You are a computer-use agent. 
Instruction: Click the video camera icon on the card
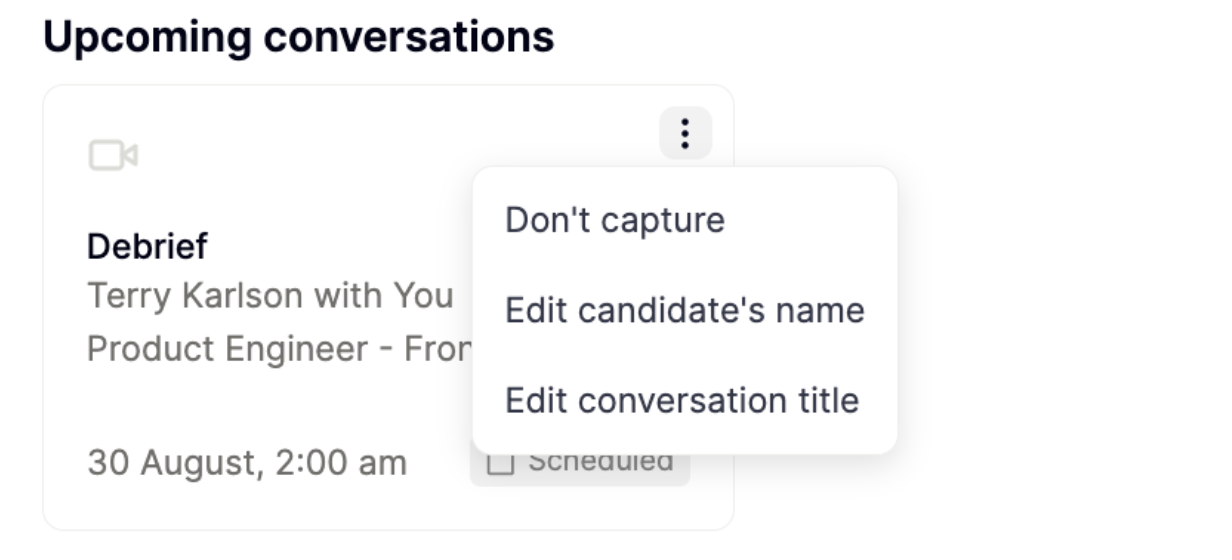[x=112, y=156]
